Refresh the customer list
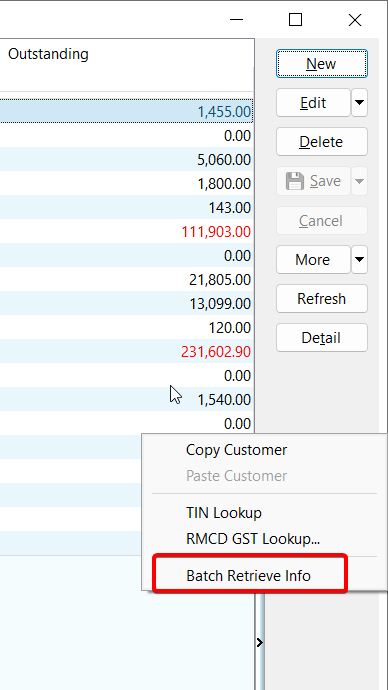Viewport: 388px width, 690px height. (322, 298)
